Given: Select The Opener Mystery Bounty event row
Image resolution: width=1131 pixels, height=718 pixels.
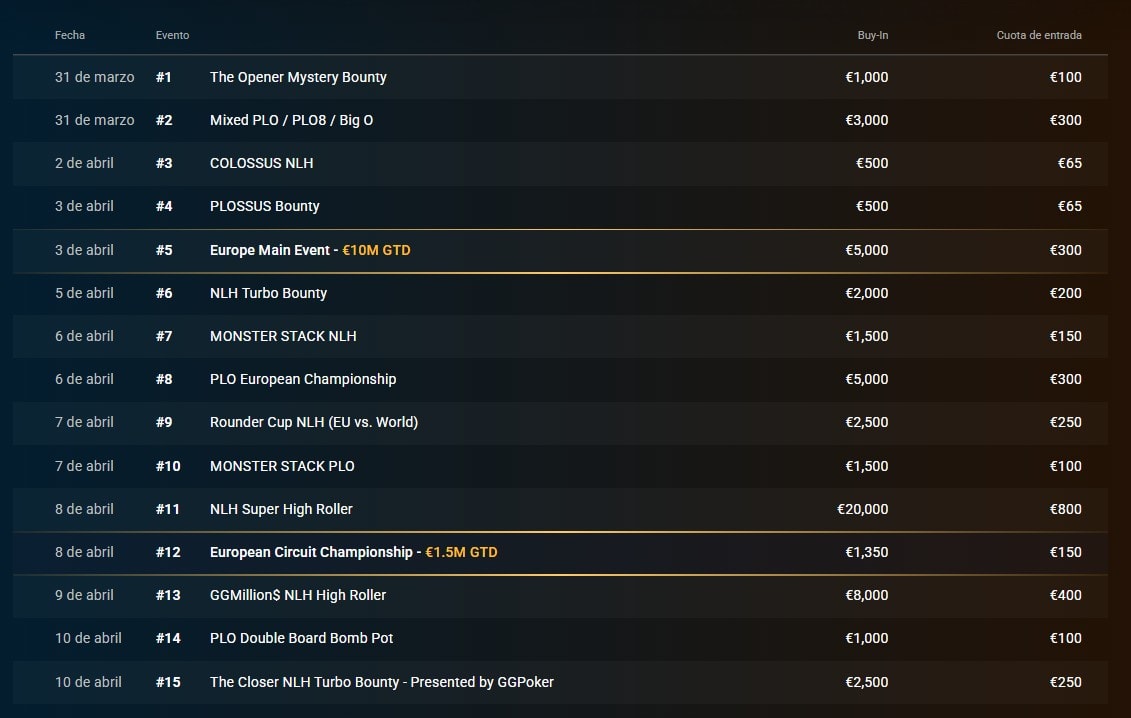Looking at the screenshot, I should click(560, 77).
